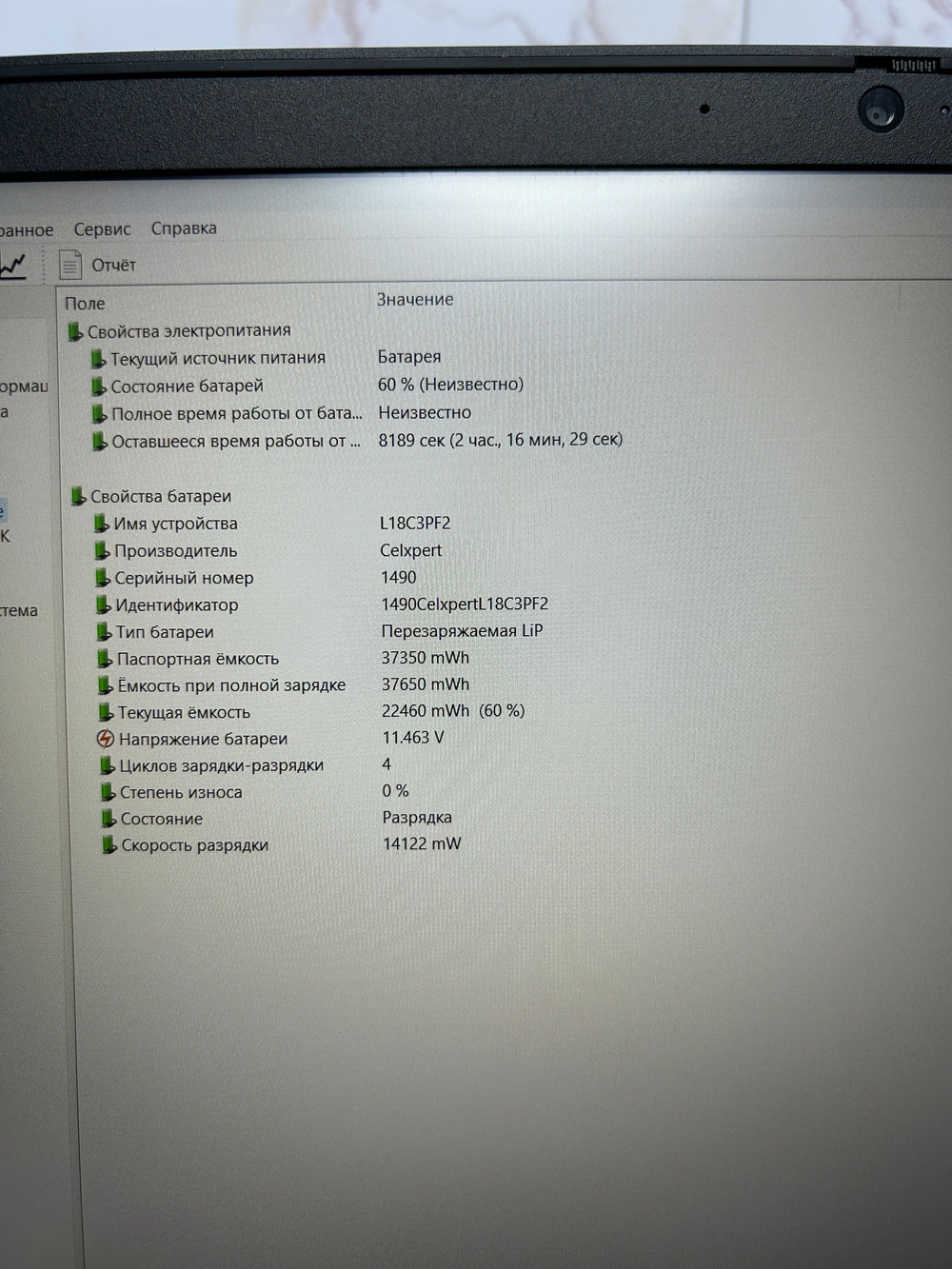Select the Система entry in the sidebar
Image resolution: width=952 pixels, height=1269 pixels.
[20, 611]
